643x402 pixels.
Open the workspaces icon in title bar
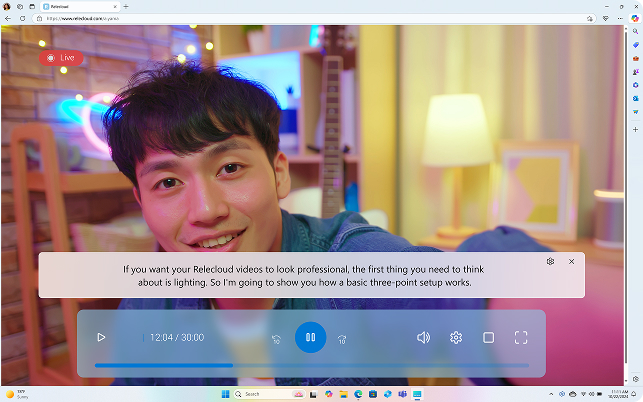(20, 7)
